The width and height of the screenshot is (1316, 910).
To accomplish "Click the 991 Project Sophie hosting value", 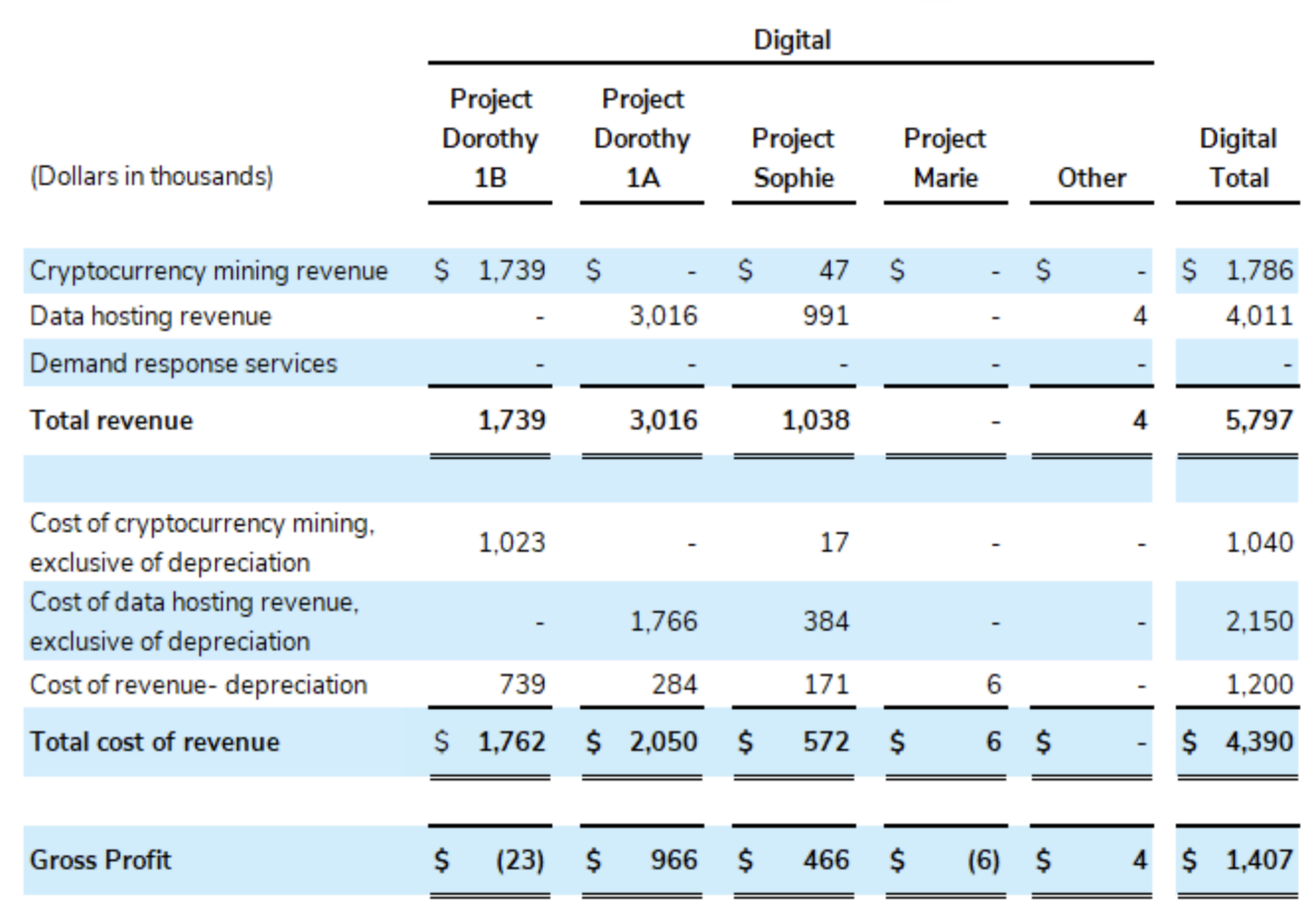I will [x=826, y=316].
